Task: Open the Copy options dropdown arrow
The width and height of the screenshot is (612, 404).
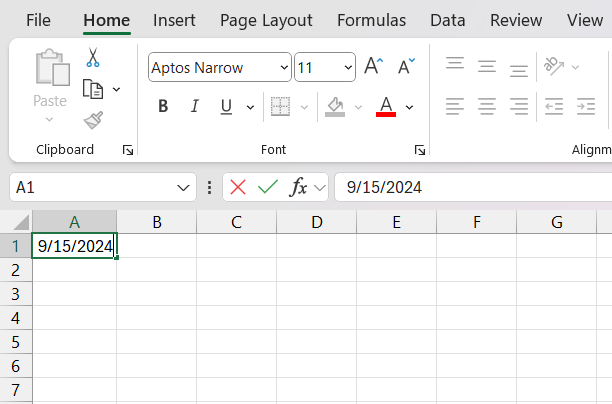Action: click(x=116, y=89)
